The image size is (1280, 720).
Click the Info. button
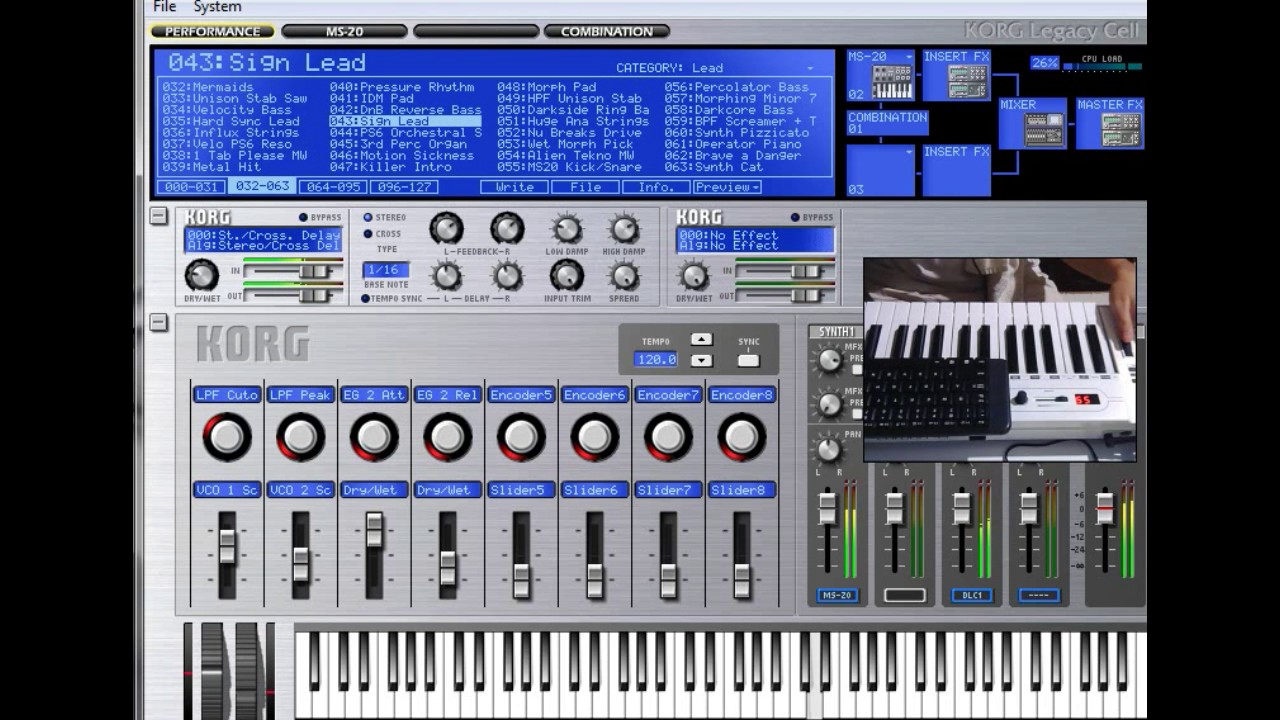[x=656, y=187]
